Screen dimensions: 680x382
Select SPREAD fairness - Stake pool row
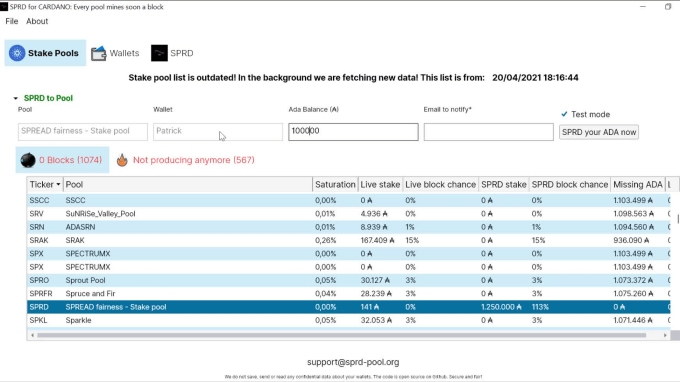[348, 307]
